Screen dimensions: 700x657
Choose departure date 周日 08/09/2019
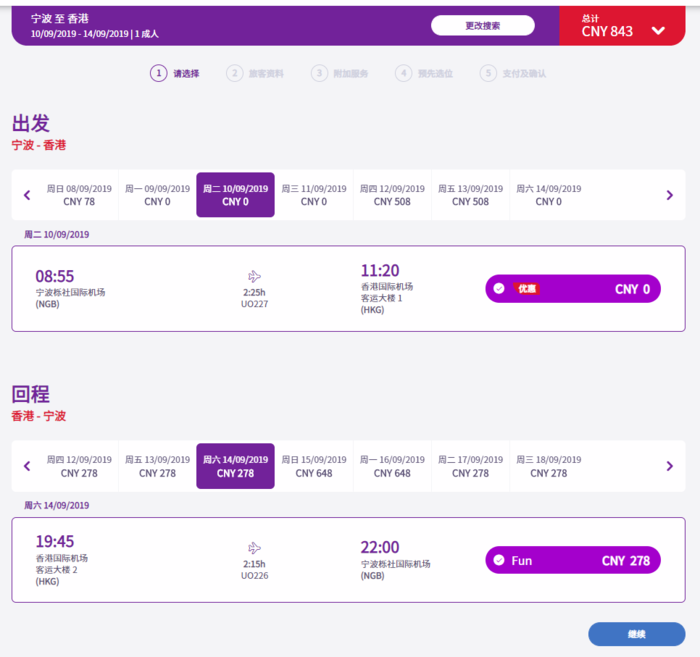pos(79,195)
